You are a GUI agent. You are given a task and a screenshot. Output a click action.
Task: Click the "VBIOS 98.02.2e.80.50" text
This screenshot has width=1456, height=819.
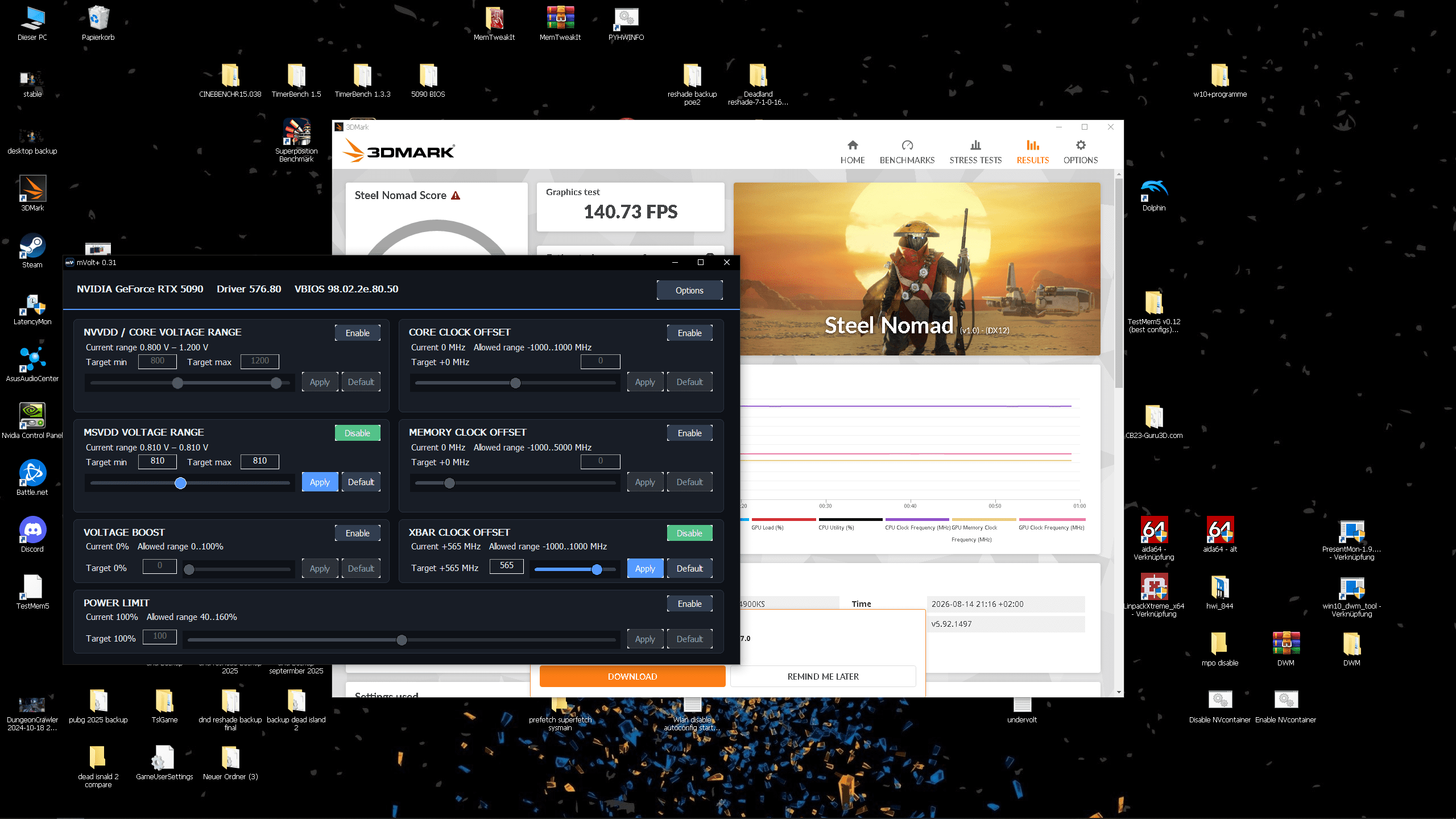coord(346,289)
